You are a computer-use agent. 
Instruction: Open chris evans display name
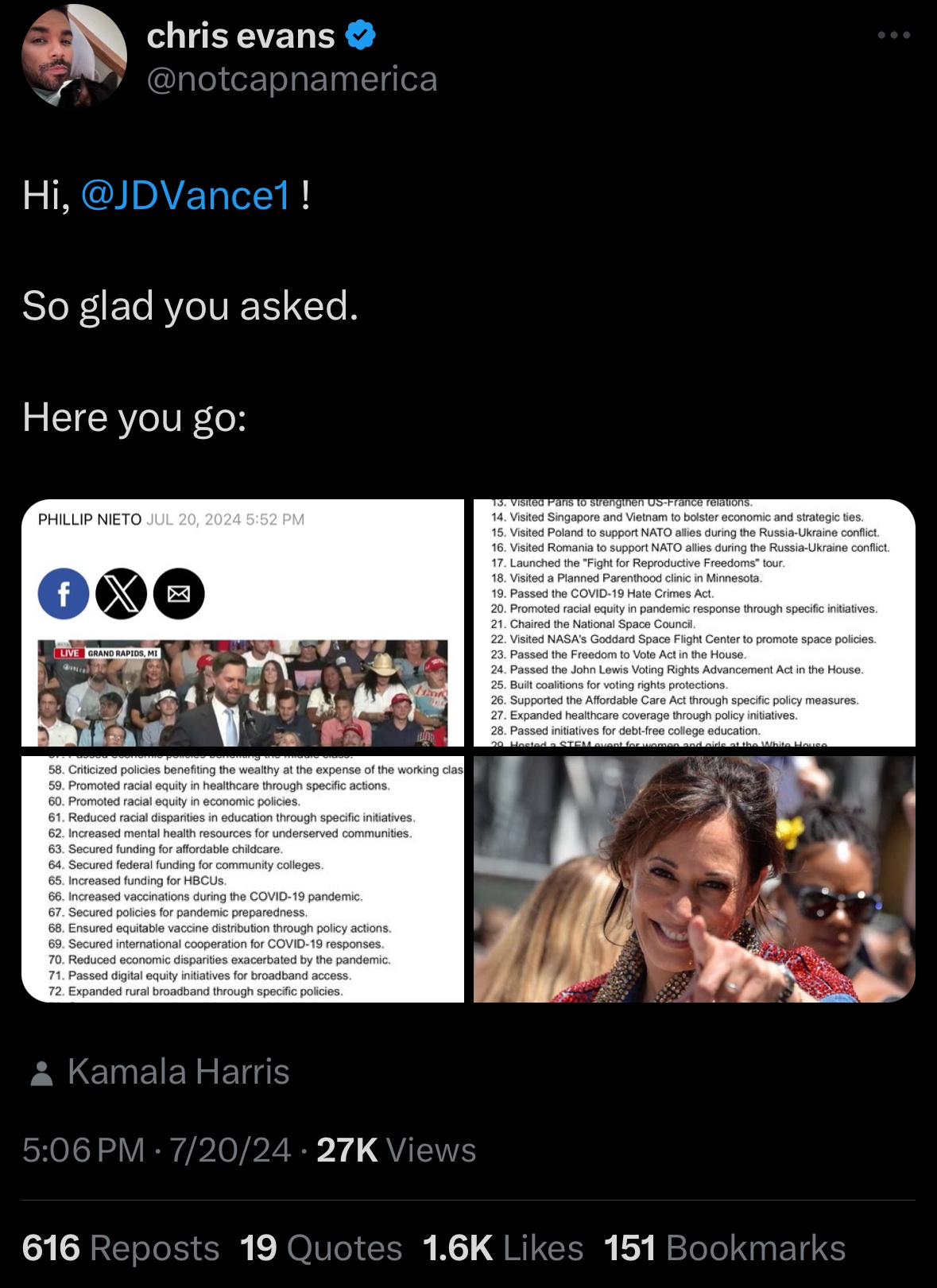[x=241, y=36]
